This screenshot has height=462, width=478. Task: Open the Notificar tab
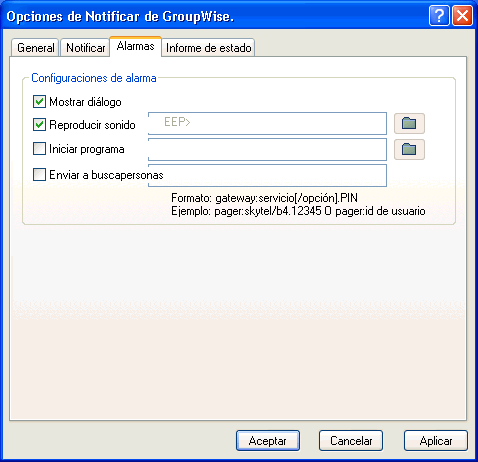[x=85, y=48]
